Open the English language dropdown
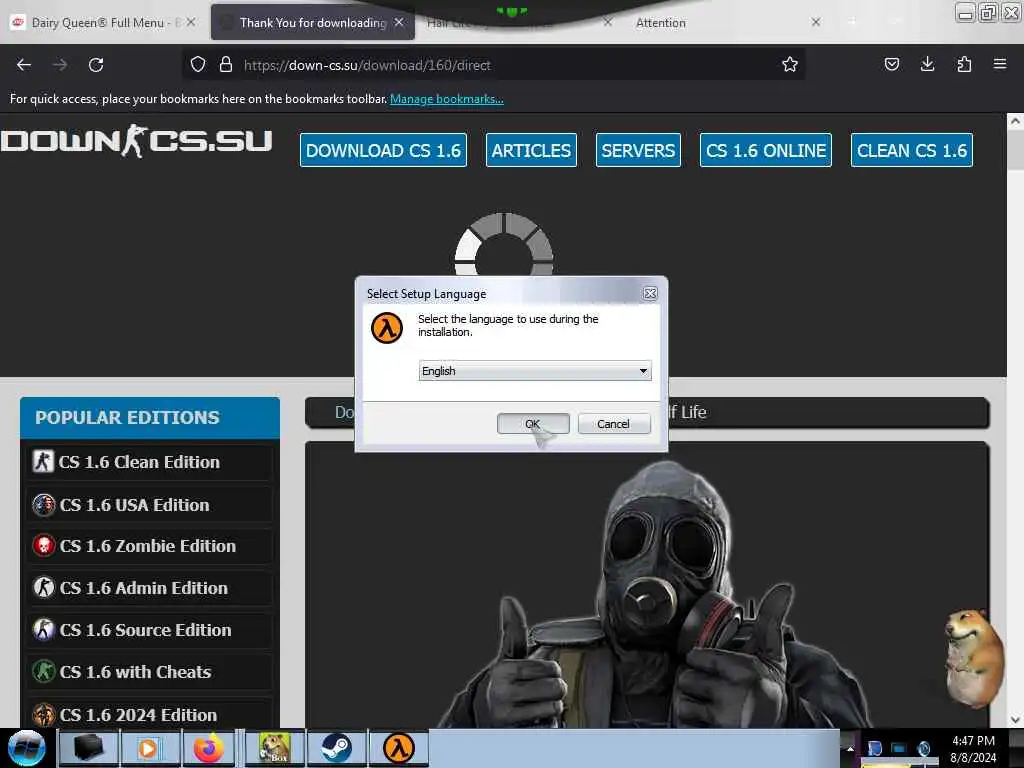The height and width of the screenshot is (768, 1024). [535, 371]
